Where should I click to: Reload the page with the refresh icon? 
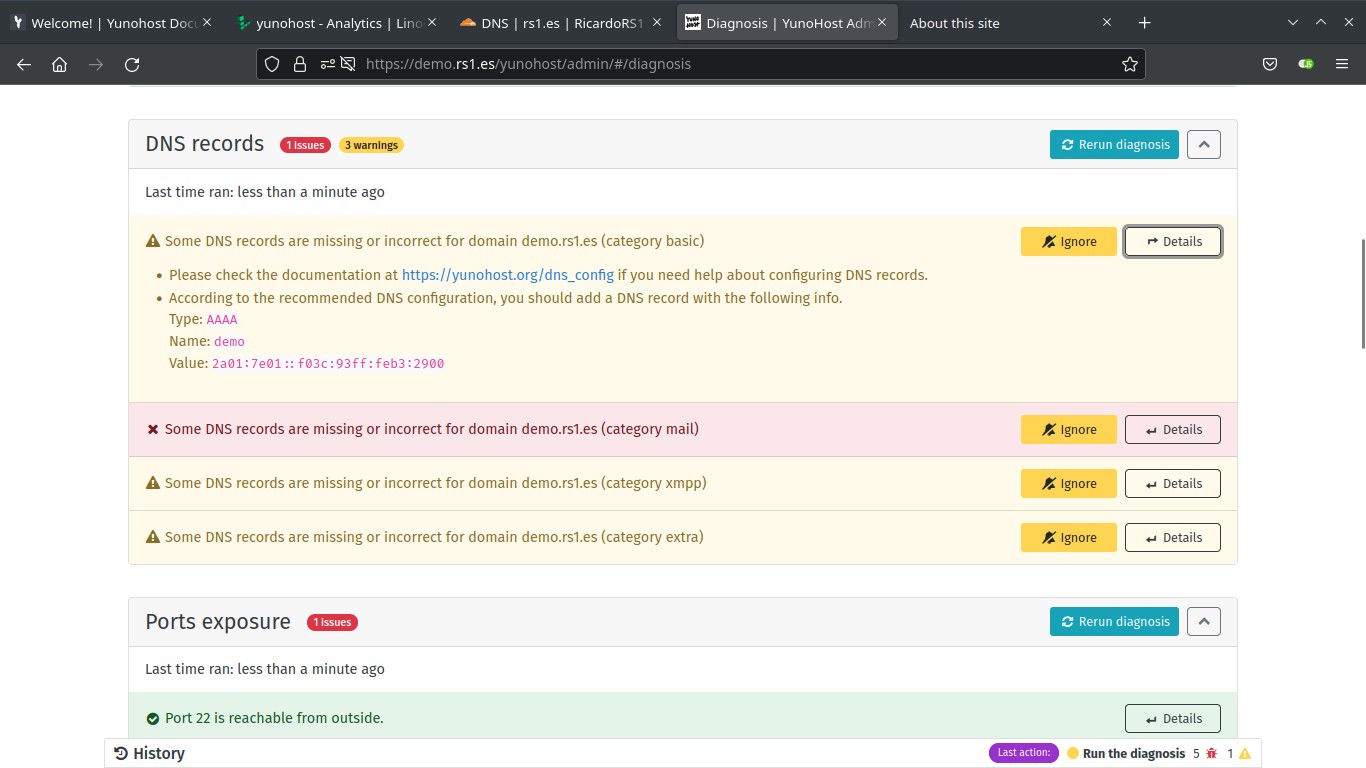132,64
